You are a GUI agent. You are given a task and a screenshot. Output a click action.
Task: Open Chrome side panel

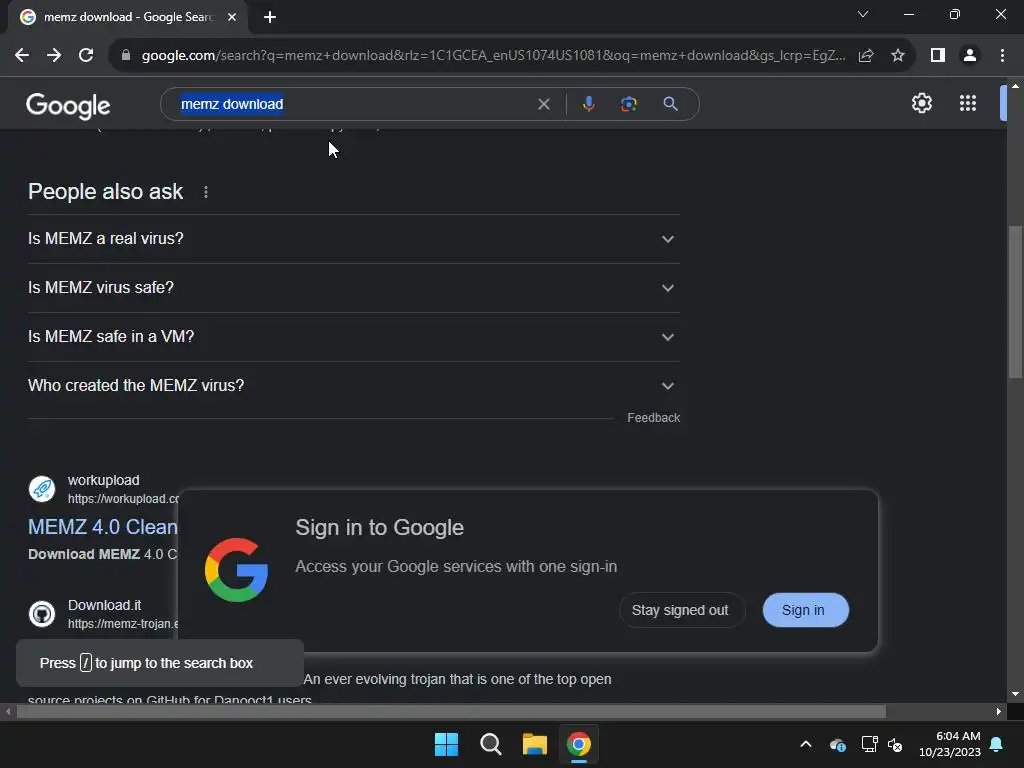(x=938, y=56)
